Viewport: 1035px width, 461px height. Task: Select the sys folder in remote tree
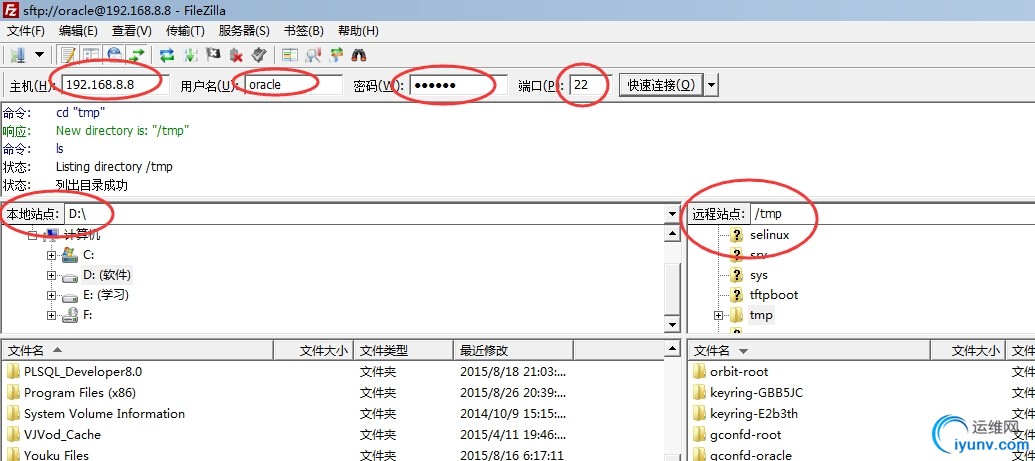(758, 275)
